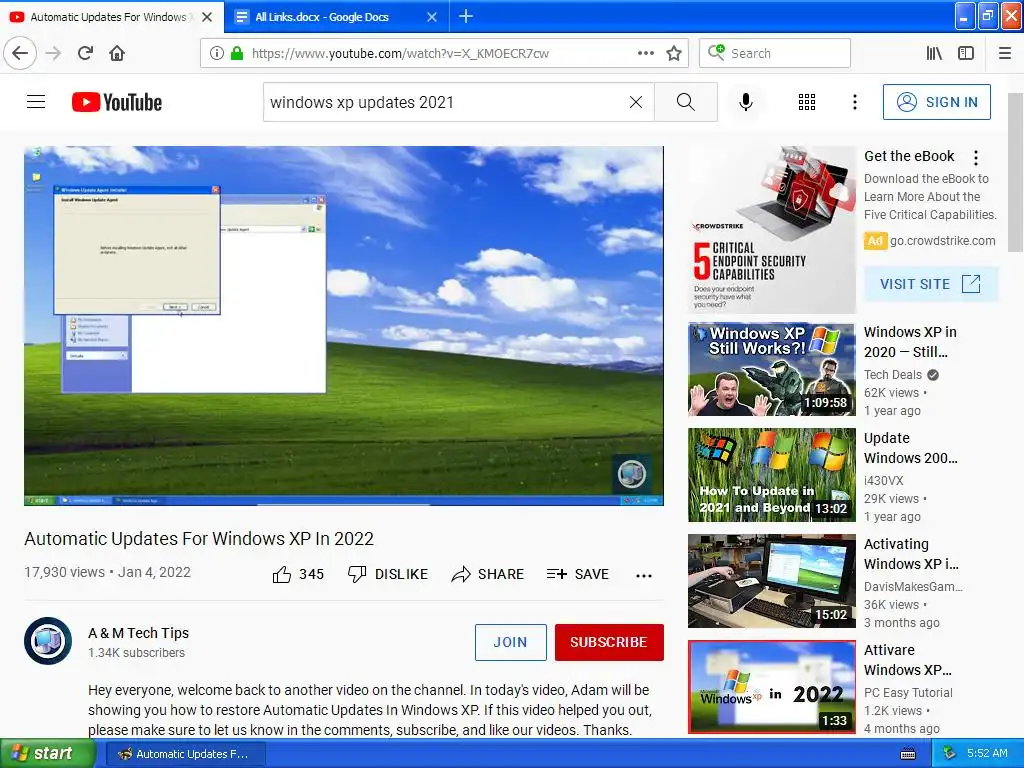The height and width of the screenshot is (768, 1024).
Task: Click the URL address bar field
Action: coord(444,53)
